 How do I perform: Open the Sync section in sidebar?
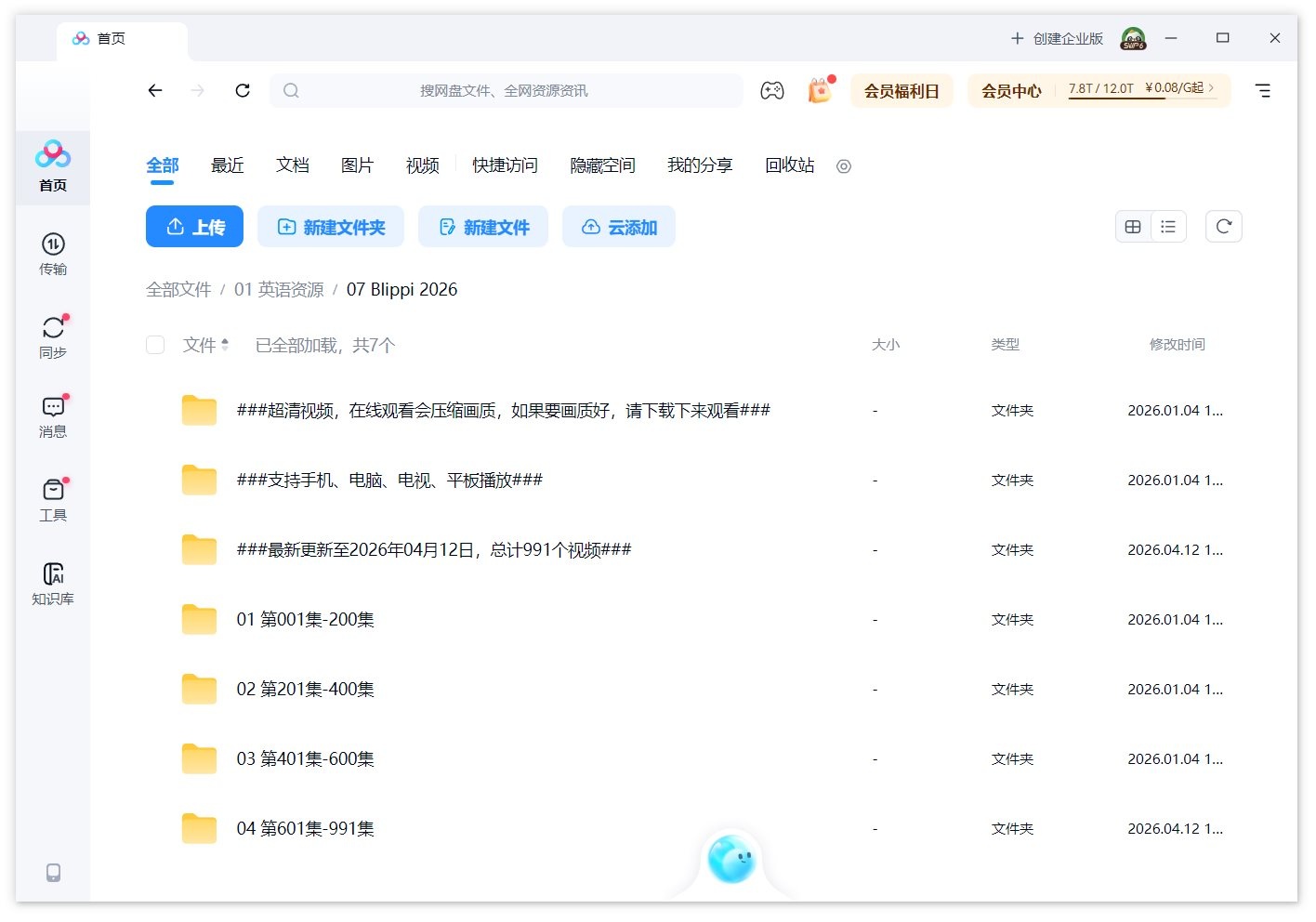(x=53, y=336)
